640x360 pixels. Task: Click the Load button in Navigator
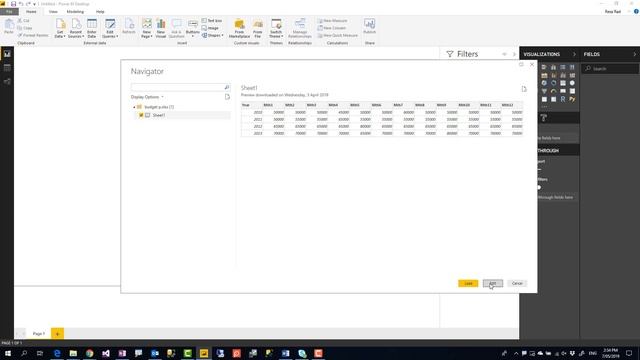468,283
